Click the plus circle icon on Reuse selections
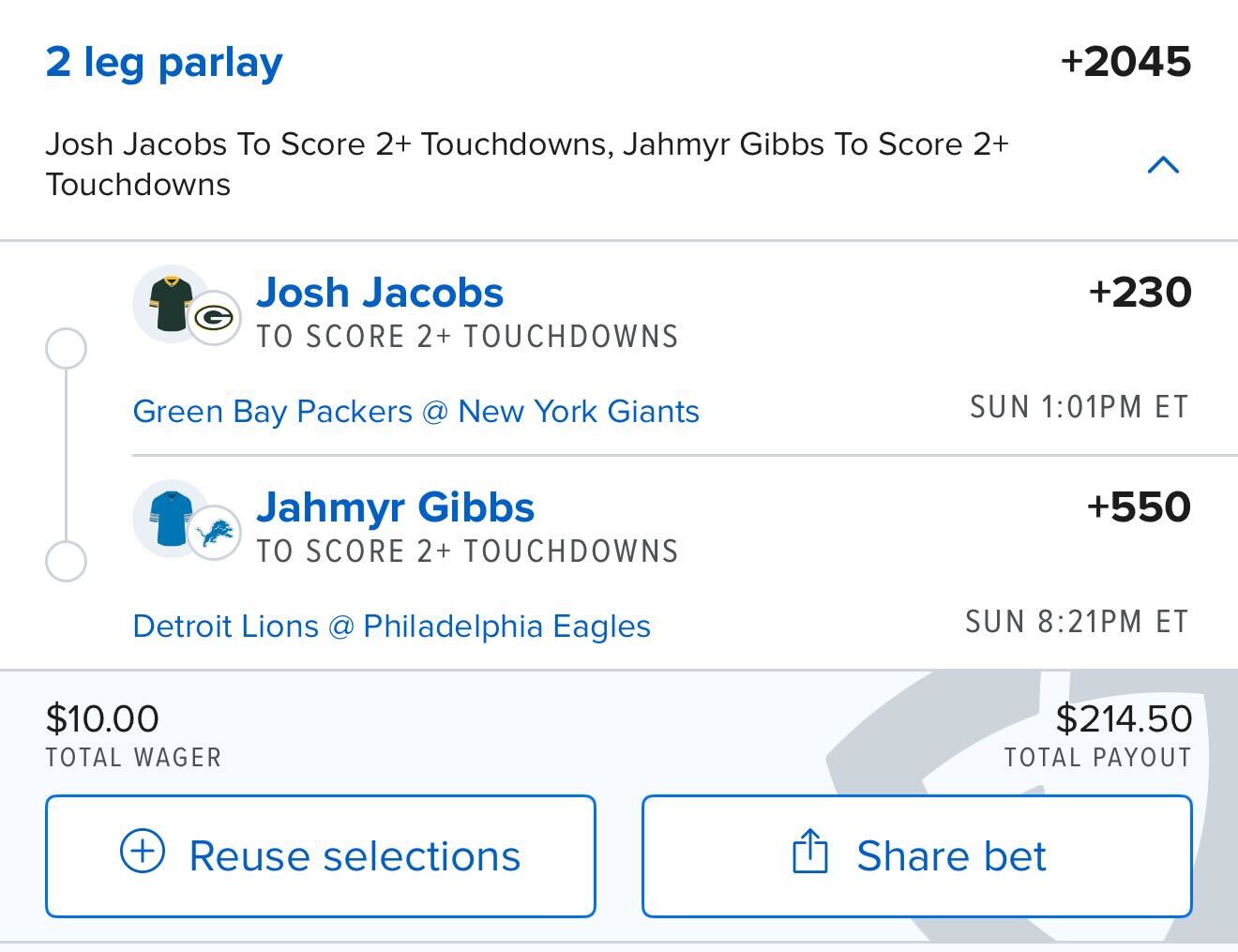 143,852
